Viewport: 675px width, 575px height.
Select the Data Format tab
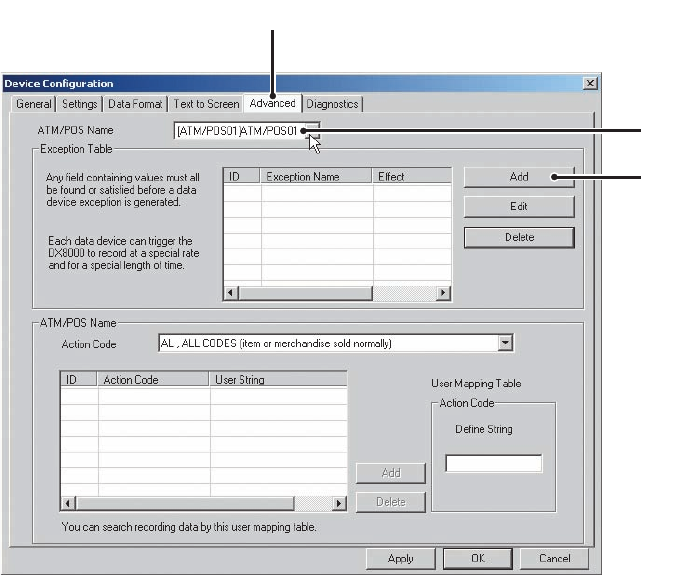[135, 104]
